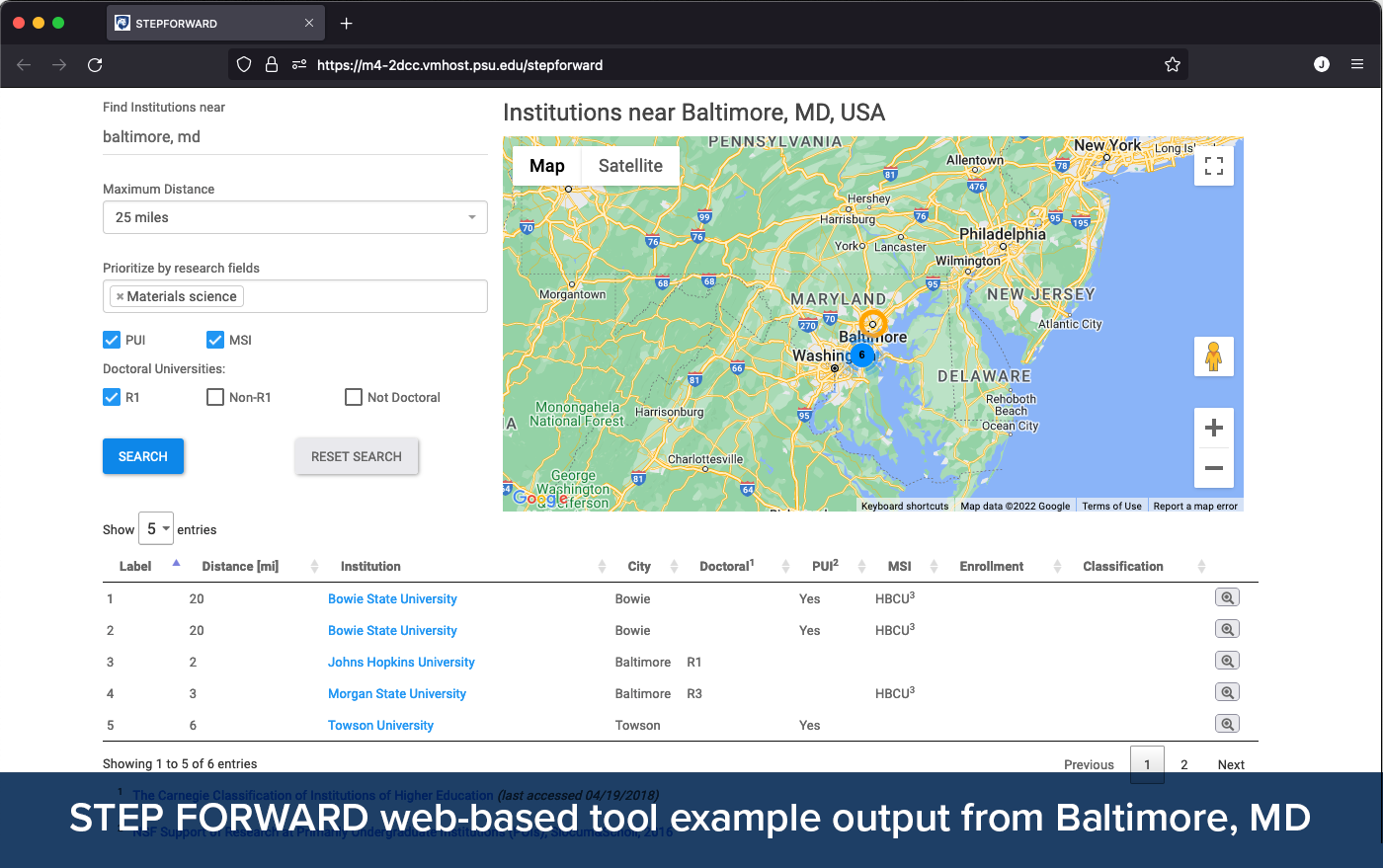Open the browser hamburger menu
The image size is (1383, 868).
1357,64
